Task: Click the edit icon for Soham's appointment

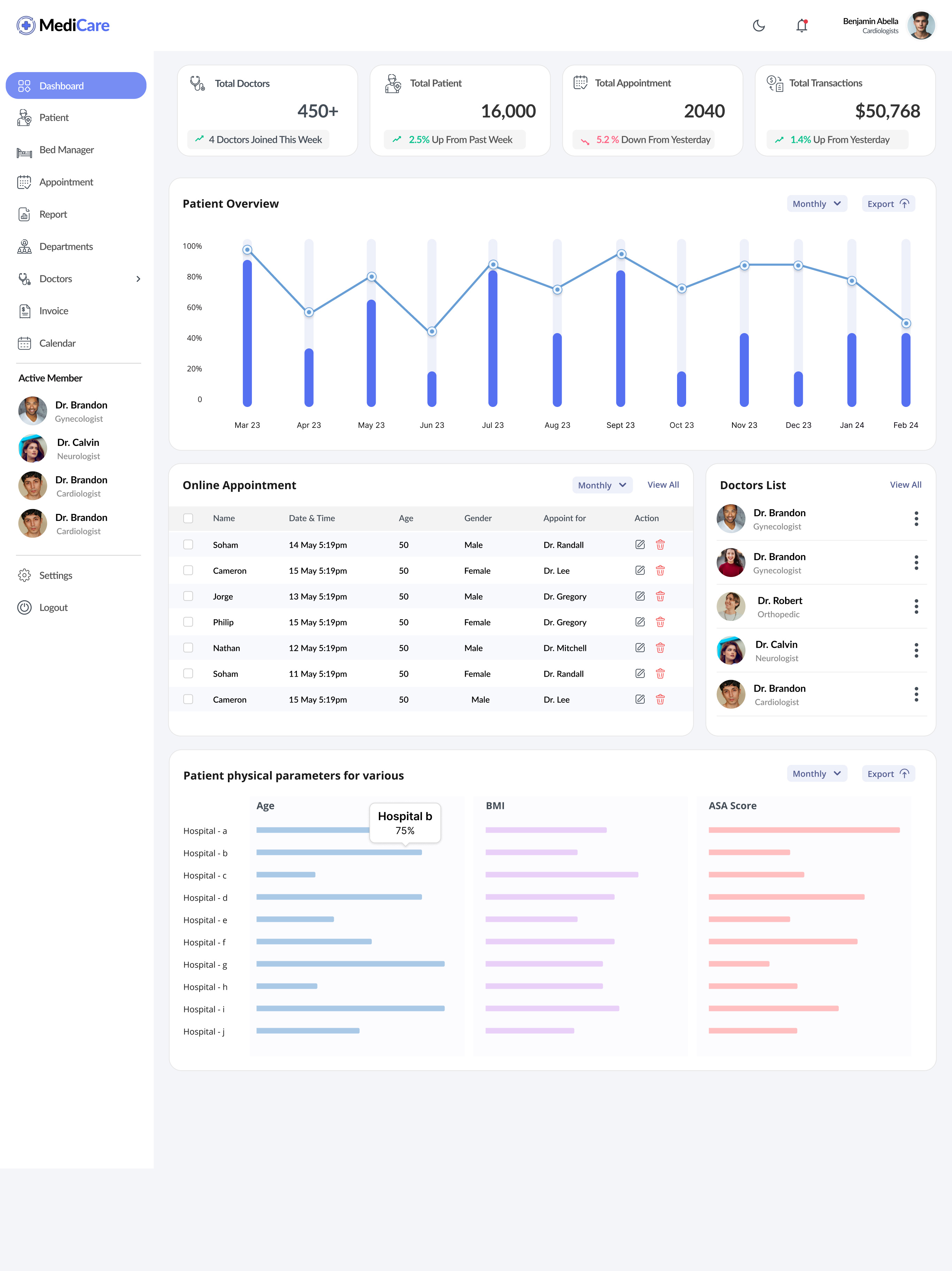Action: (x=640, y=544)
